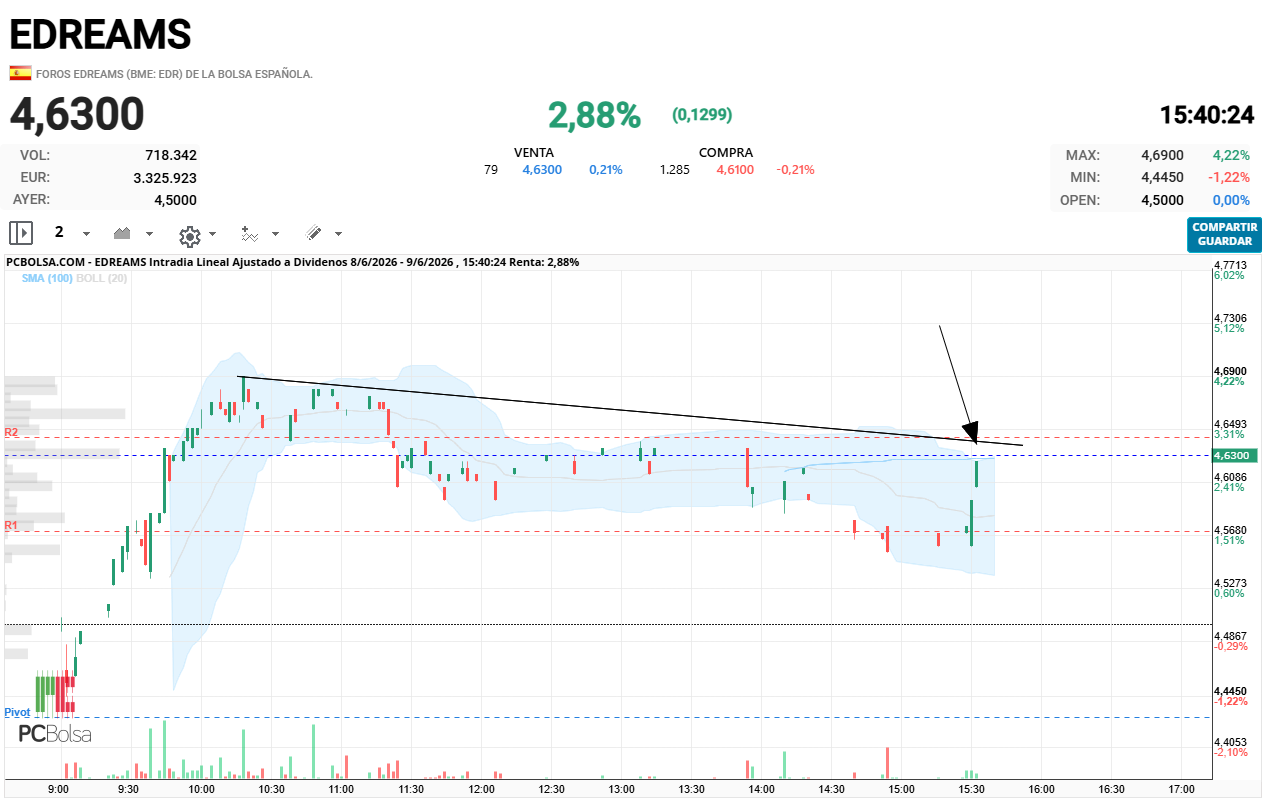The width and height of the screenshot is (1262, 798).
Task: Select the drawing pencil tool icon
Action: coord(313,233)
